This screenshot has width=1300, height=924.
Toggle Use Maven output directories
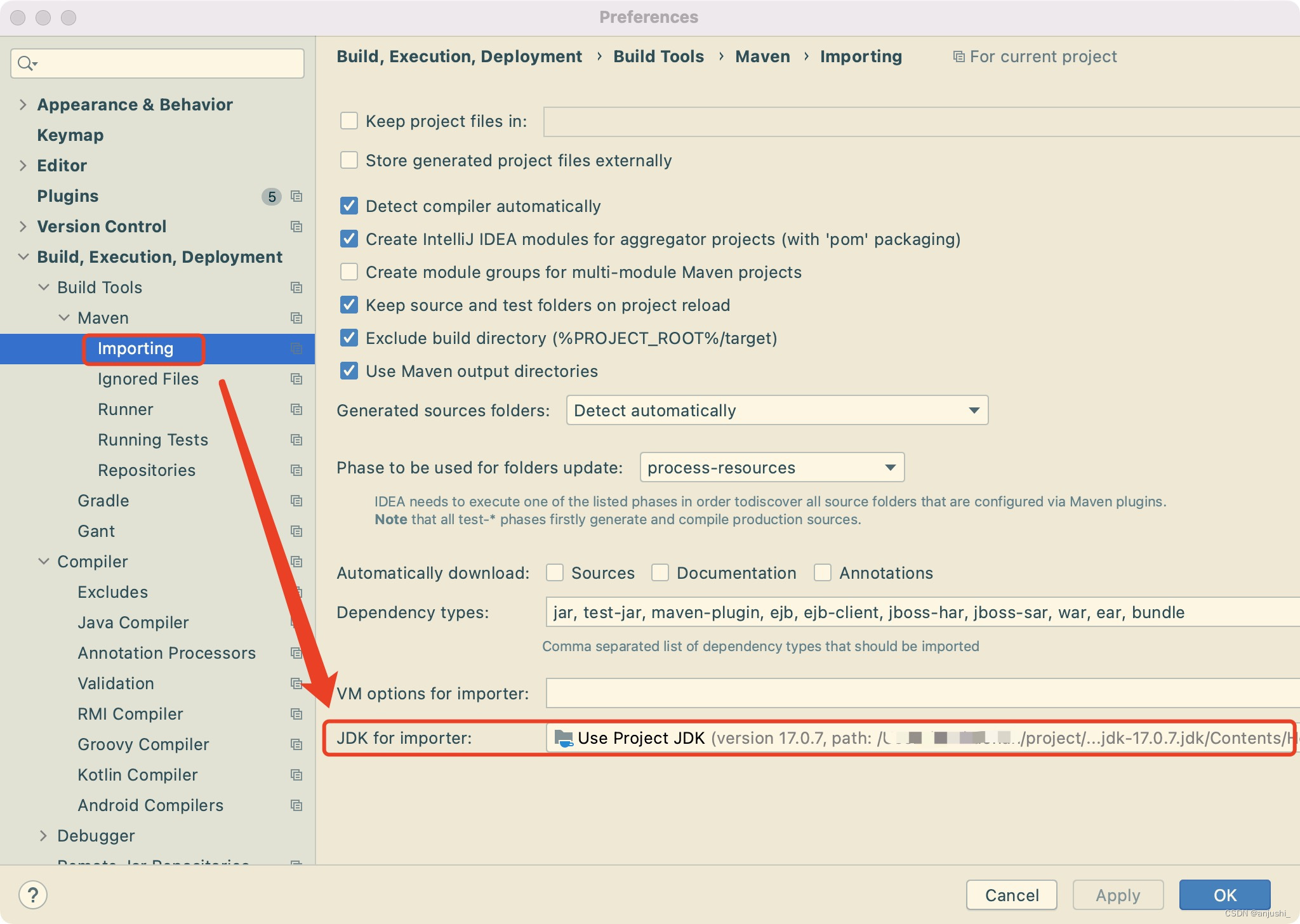[x=349, y=371]
